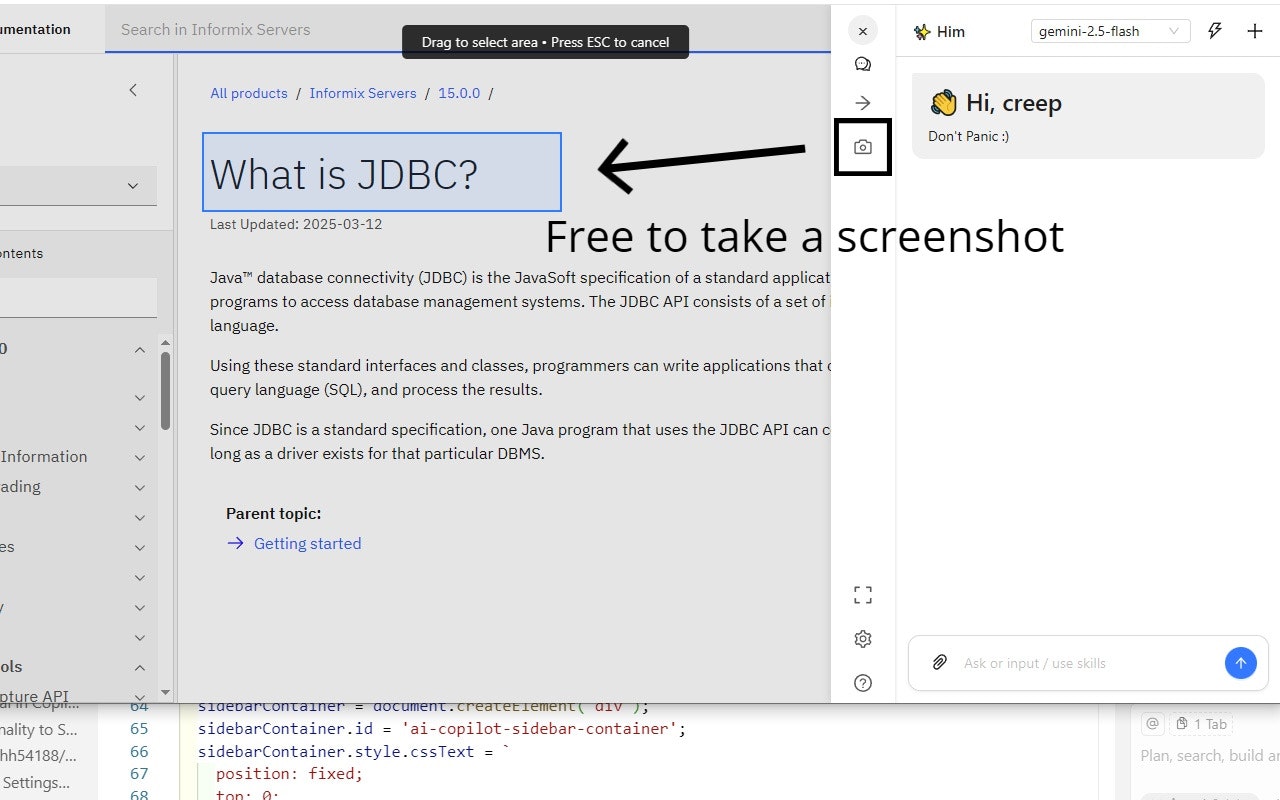1280x800 pixels.
Task: Expand the 'pture API' item chevron
Action: click(x=140, y=696)
